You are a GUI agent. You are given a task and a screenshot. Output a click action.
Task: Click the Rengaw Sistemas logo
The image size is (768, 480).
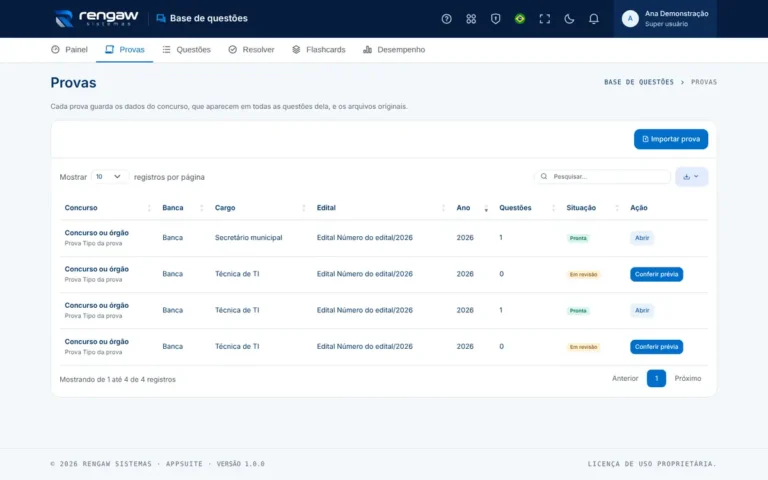96,19
